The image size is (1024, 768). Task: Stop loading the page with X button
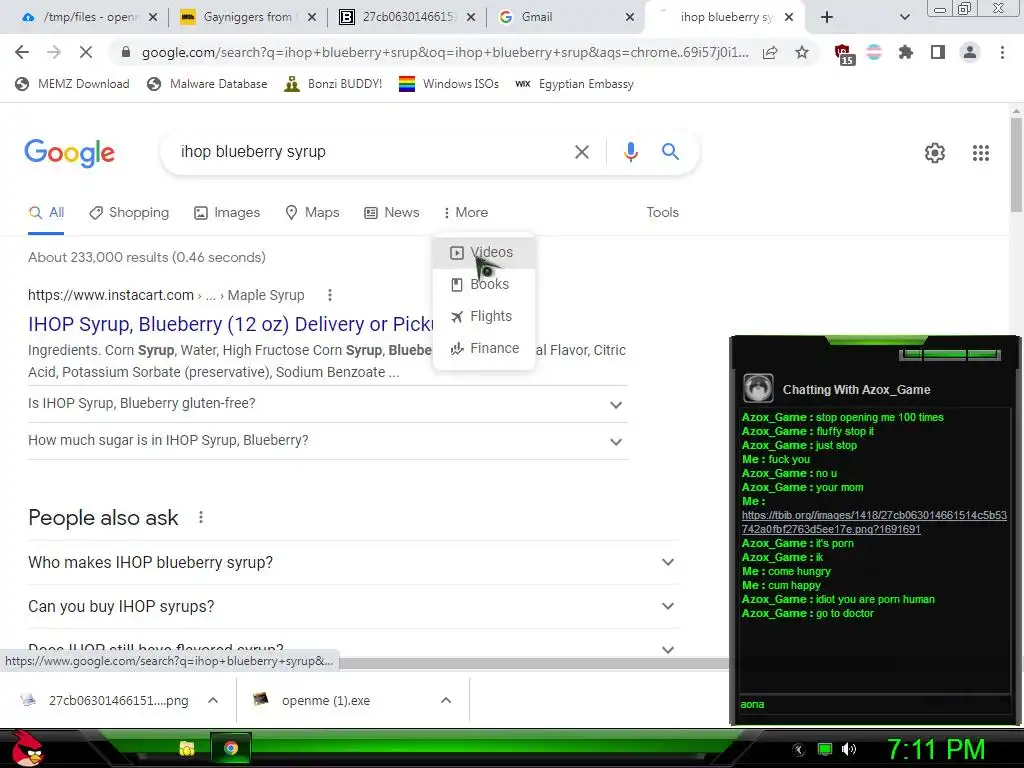click(x=86, y=52)
